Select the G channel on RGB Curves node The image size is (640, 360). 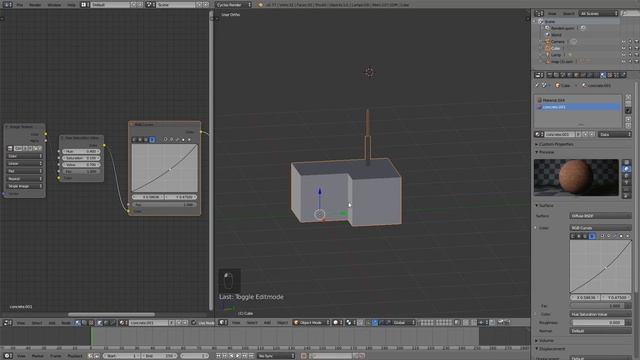pos(146,140)
